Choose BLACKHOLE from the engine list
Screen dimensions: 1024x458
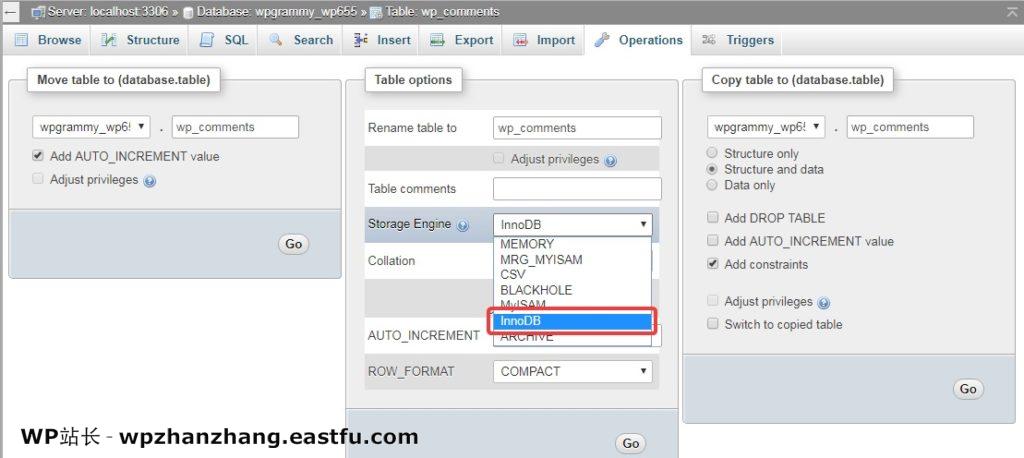(572, 289)
